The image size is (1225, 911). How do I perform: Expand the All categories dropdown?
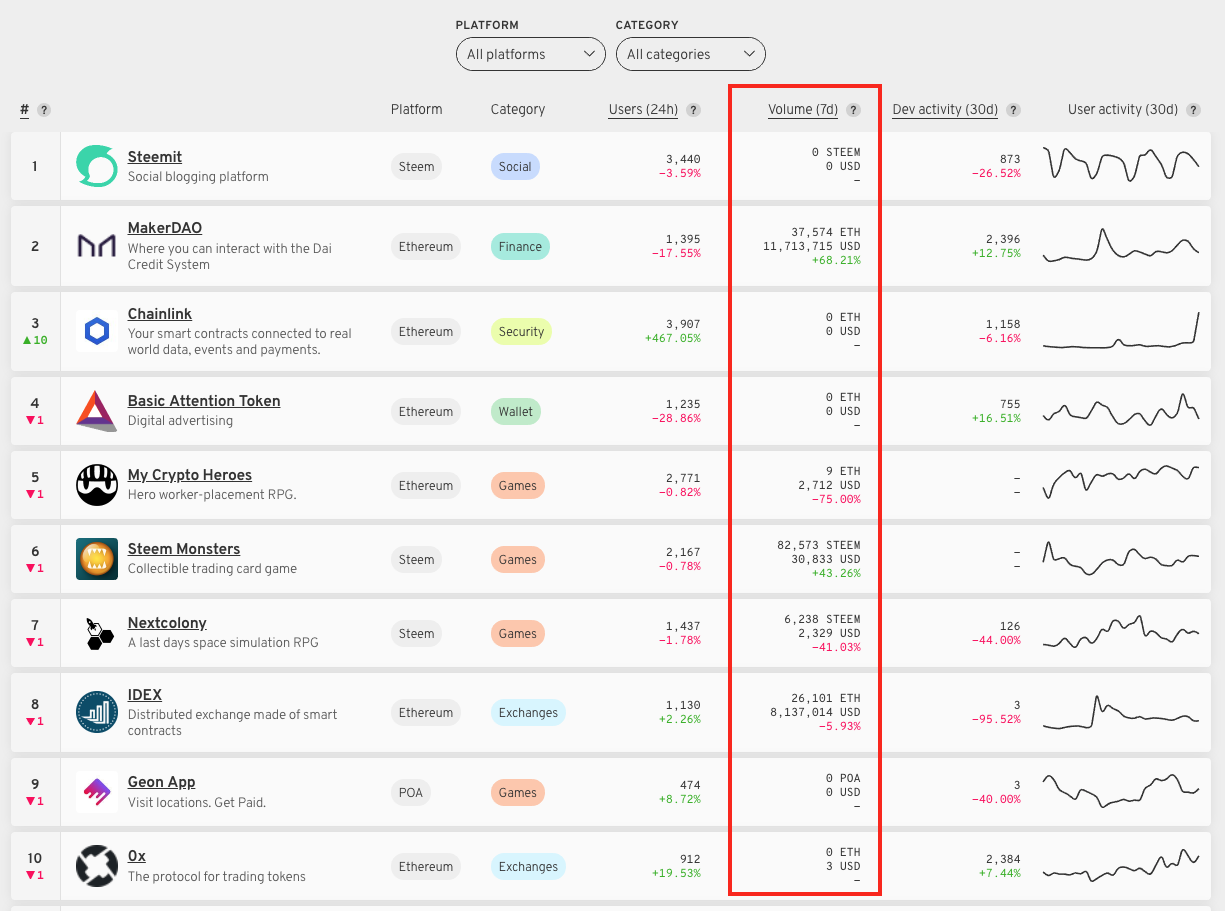690,54
